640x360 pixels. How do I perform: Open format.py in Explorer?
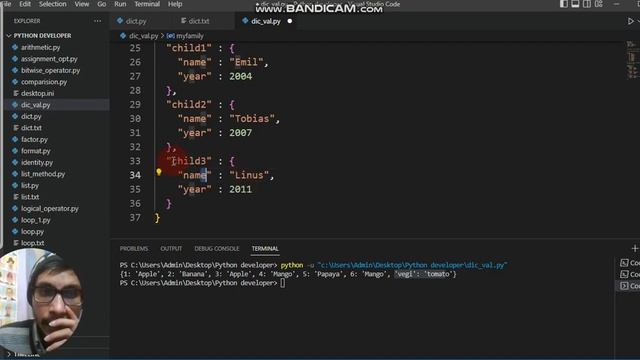(x=36, y=151)
